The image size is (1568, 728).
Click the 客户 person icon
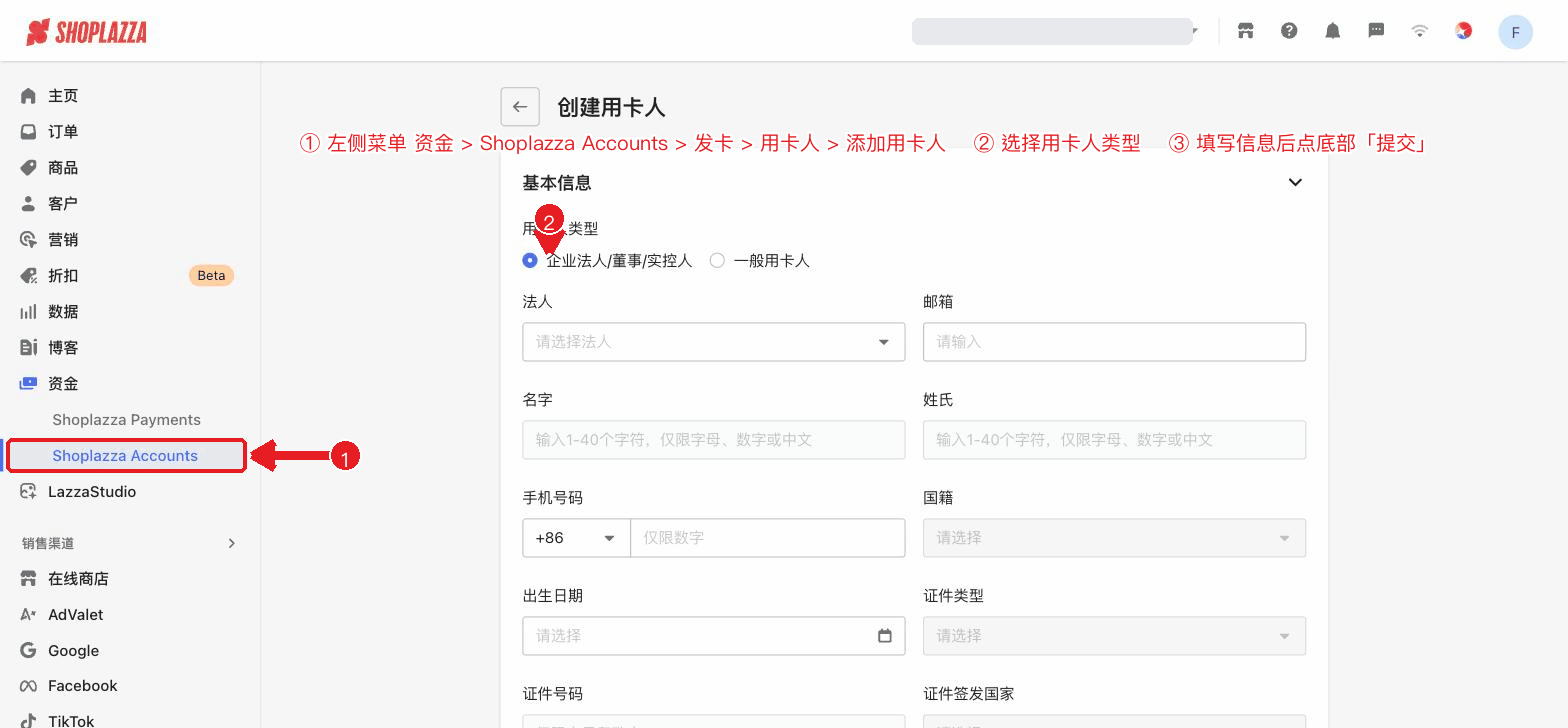point(28,204)
